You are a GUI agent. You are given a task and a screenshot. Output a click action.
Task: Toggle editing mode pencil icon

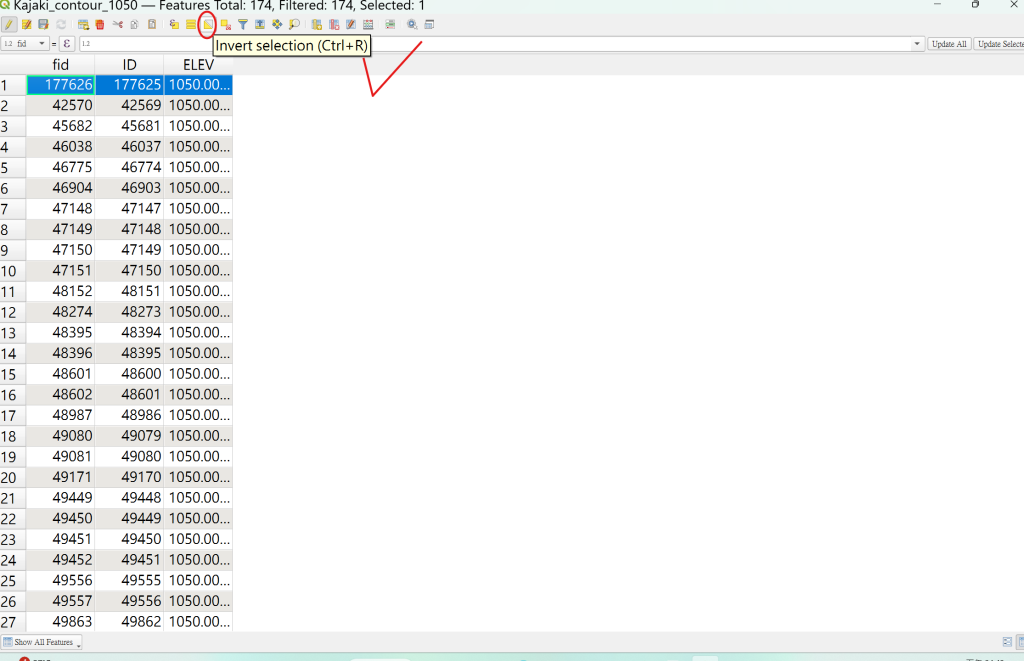[x=9, y=25]
